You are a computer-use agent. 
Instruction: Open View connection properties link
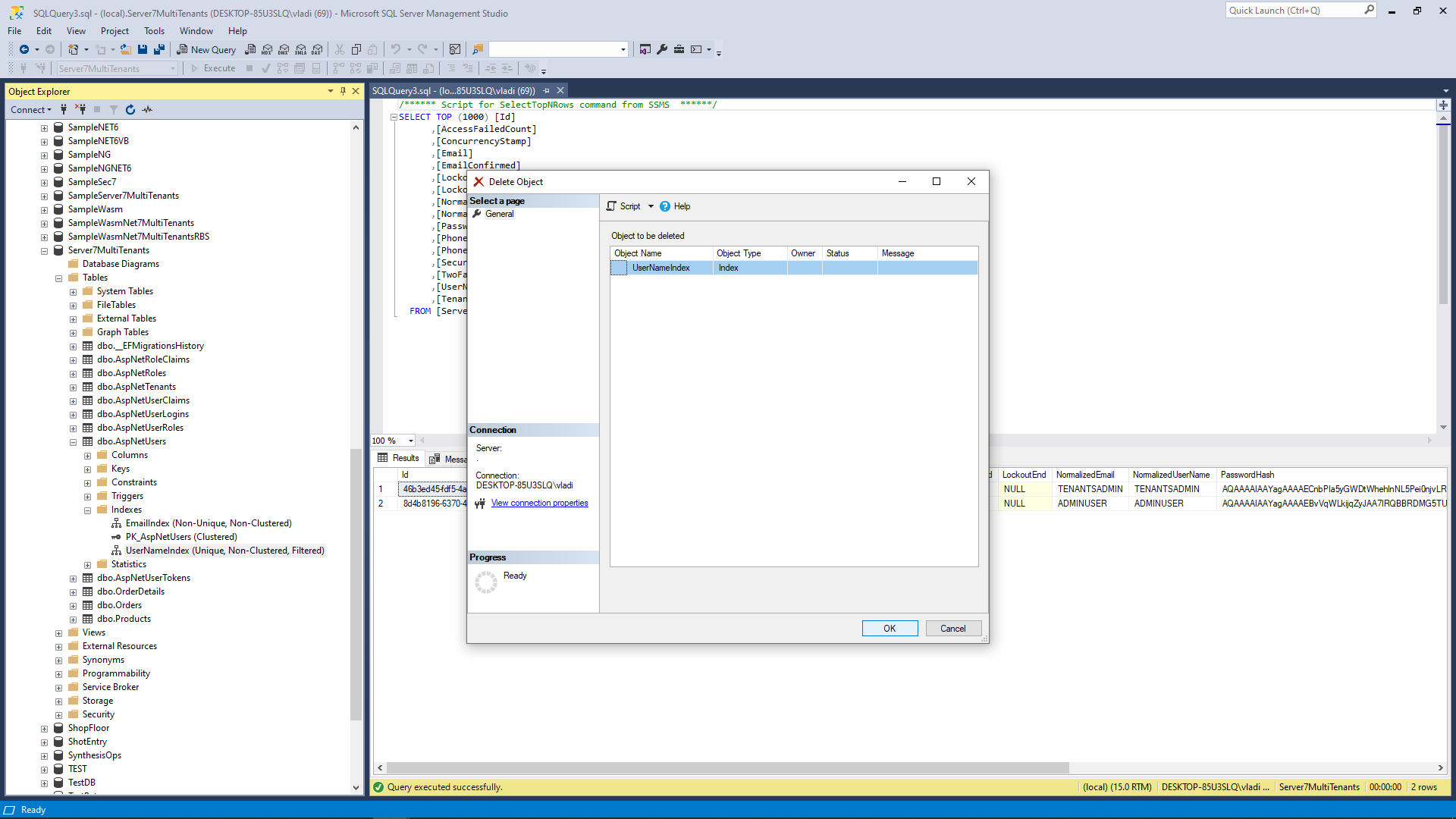pos(539,503)
